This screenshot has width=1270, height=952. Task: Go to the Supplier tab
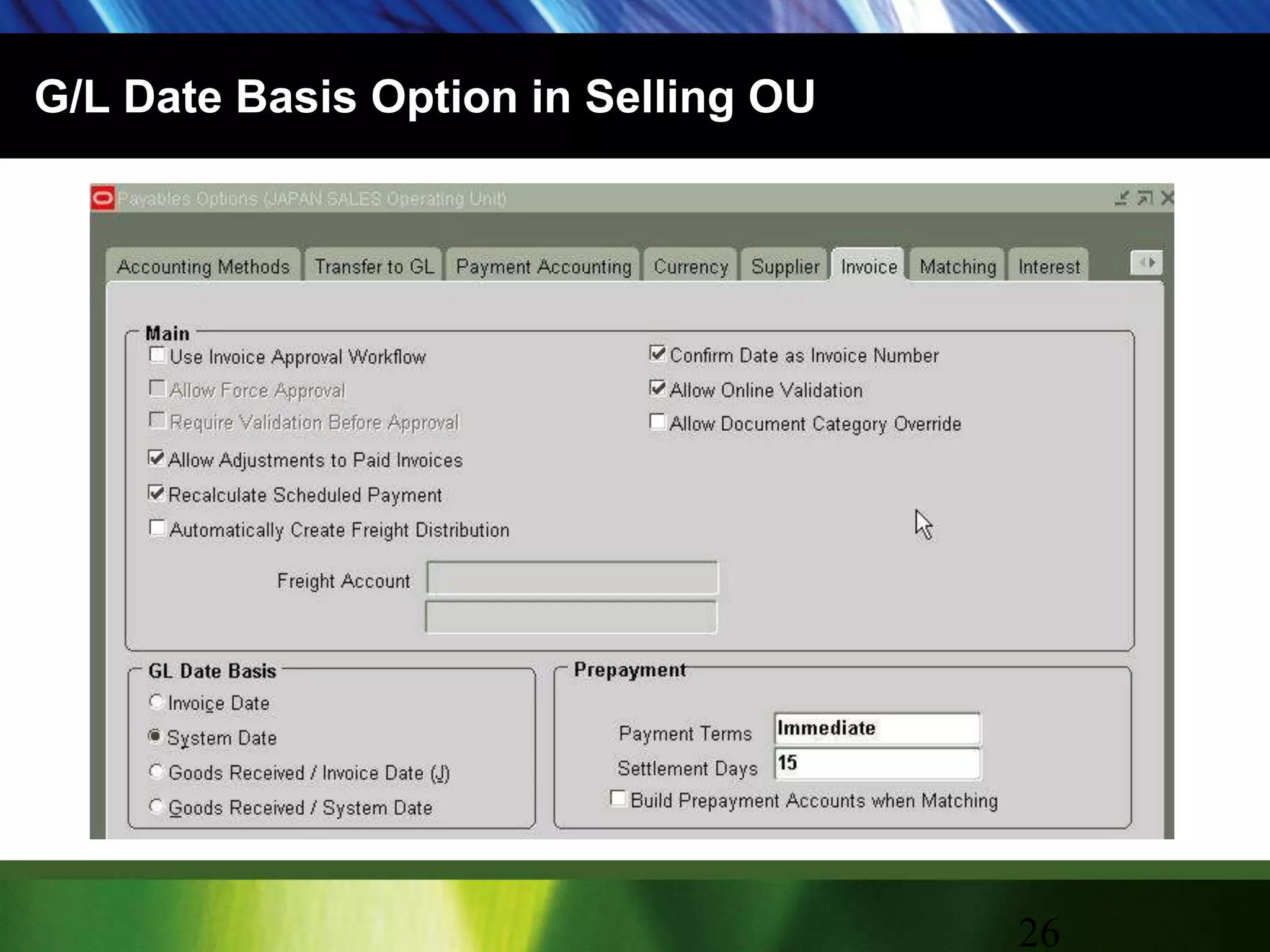point(785,267)
